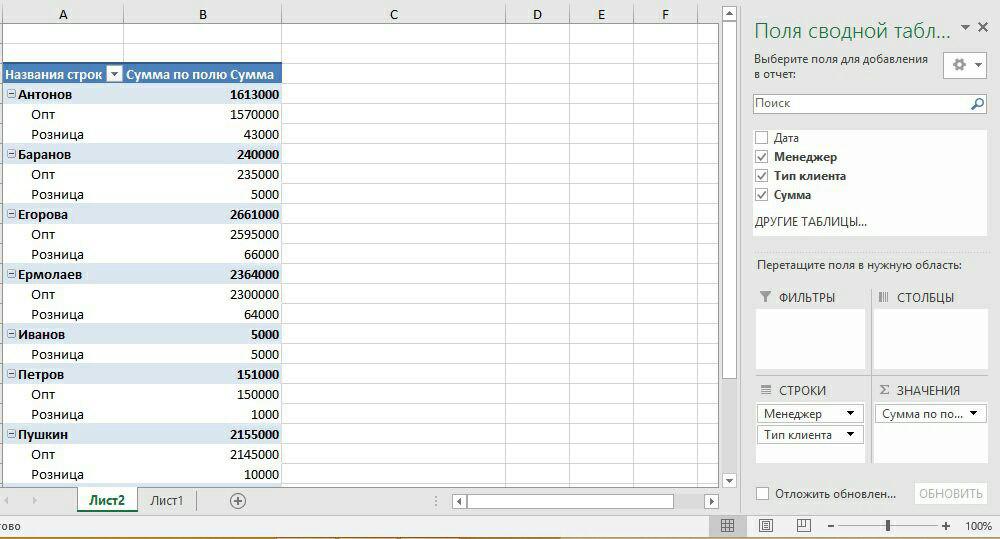Image resolution: width=1000 pixels, height=539 pixels.
Task: Open the Названия строк filter dropdown
Action: click(x=114, y=74)
